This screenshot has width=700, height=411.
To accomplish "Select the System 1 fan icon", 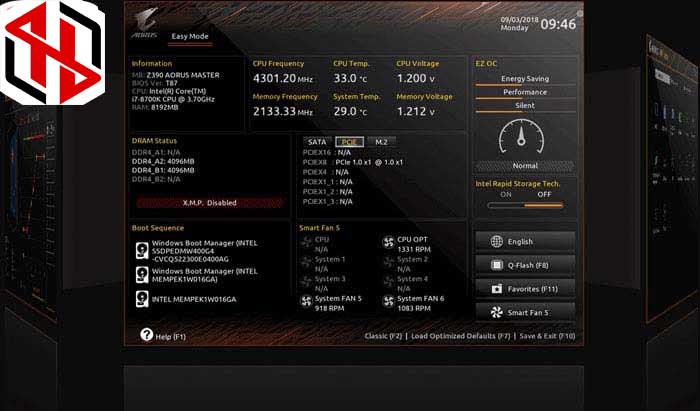I will [306, 262].
